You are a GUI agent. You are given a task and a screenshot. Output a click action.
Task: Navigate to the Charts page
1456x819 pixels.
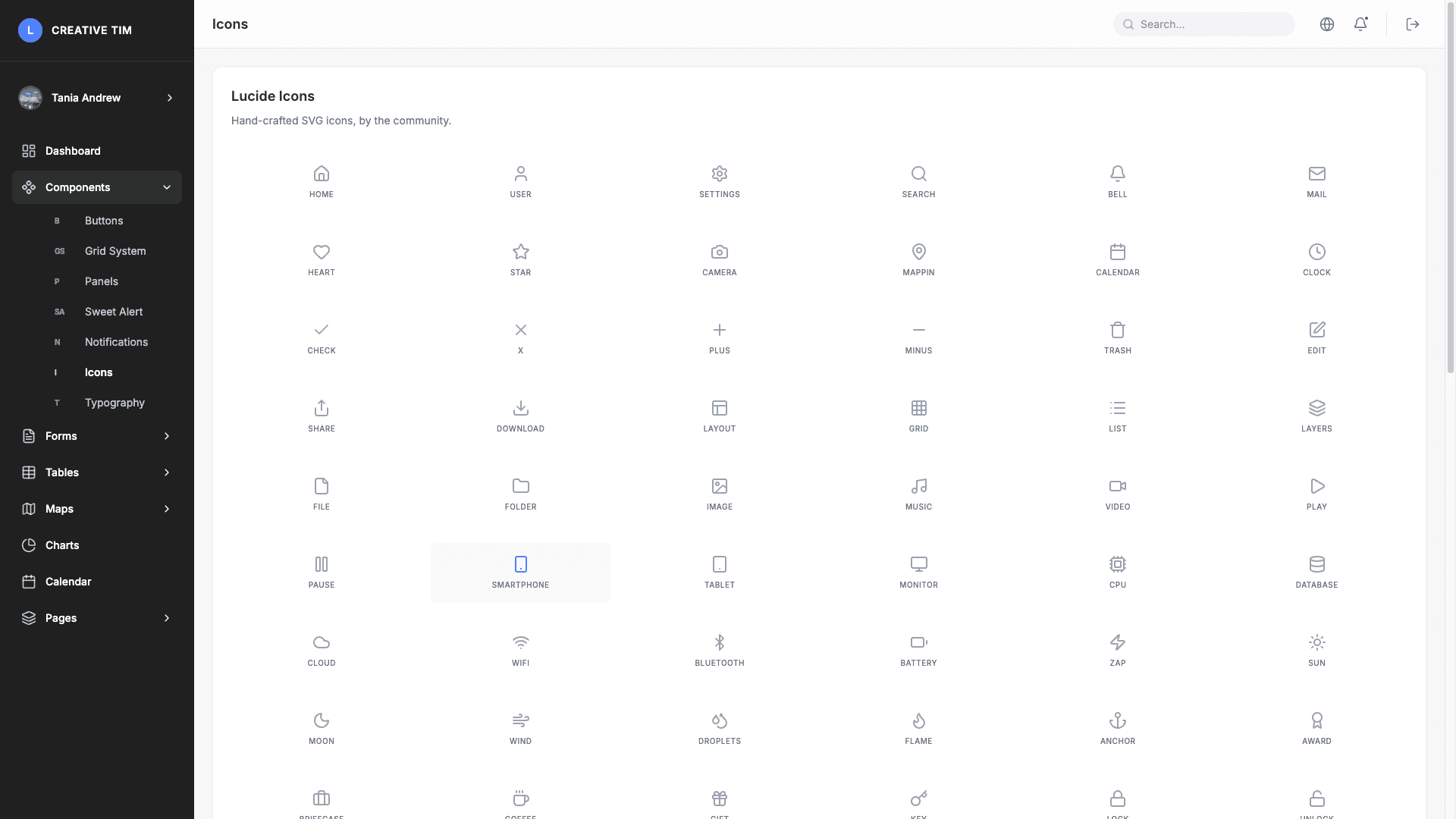pos(61,545)
